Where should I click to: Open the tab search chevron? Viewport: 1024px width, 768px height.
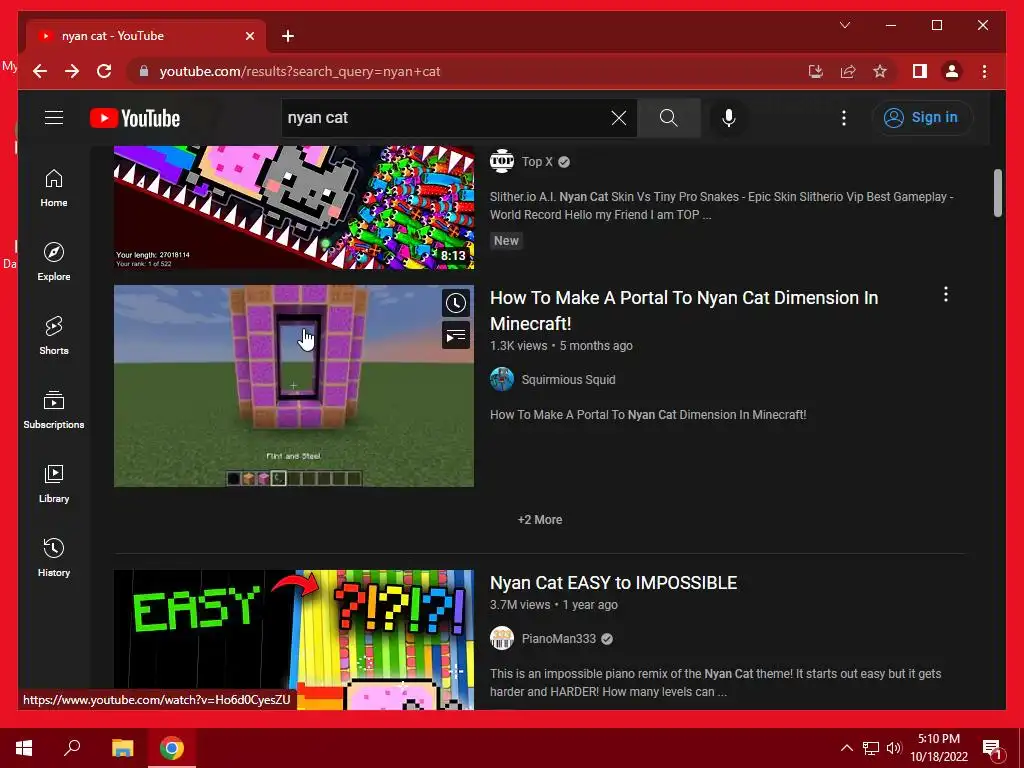pyautogui.click(x=844, y=25)
